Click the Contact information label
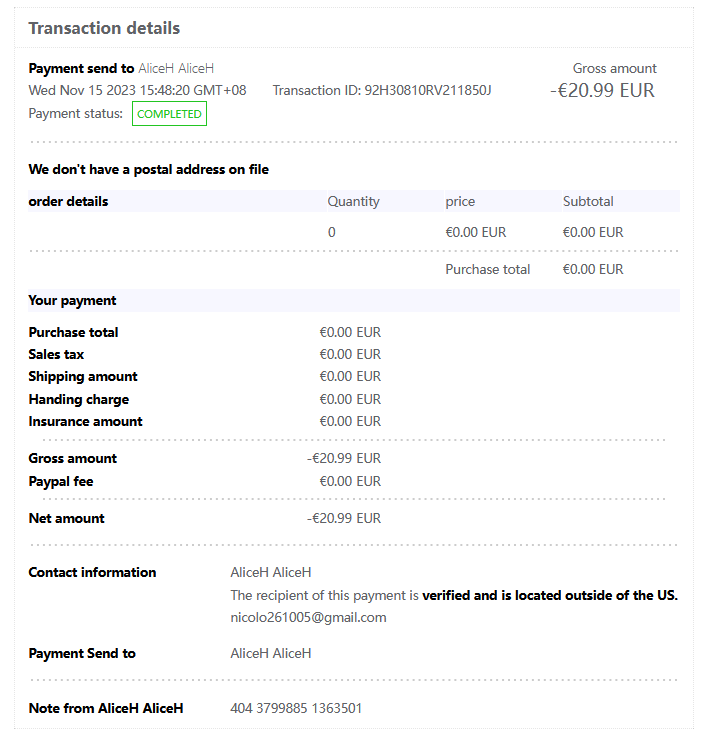This screenshot has width=706, height=737. tap(92, 572)
